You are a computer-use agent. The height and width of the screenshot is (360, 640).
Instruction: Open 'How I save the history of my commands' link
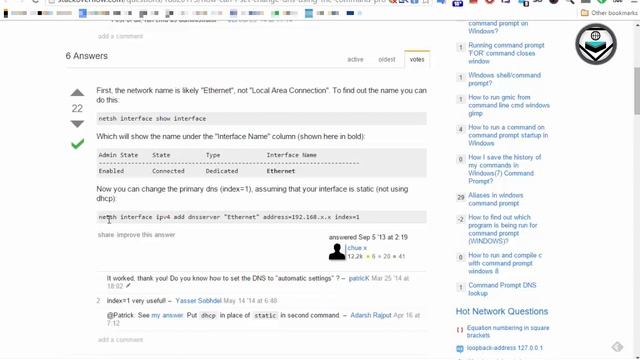pyautogui.click(x=504, y=169)
